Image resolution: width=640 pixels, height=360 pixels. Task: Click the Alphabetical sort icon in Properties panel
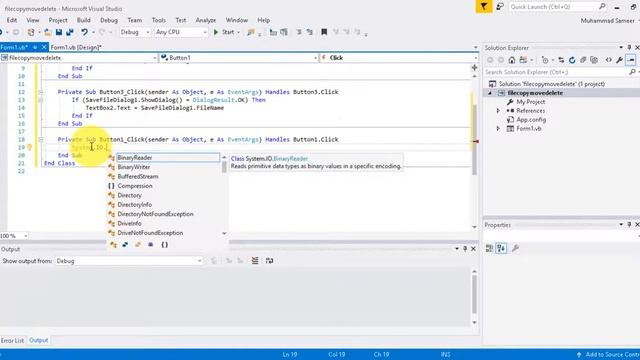click(501, 248)
